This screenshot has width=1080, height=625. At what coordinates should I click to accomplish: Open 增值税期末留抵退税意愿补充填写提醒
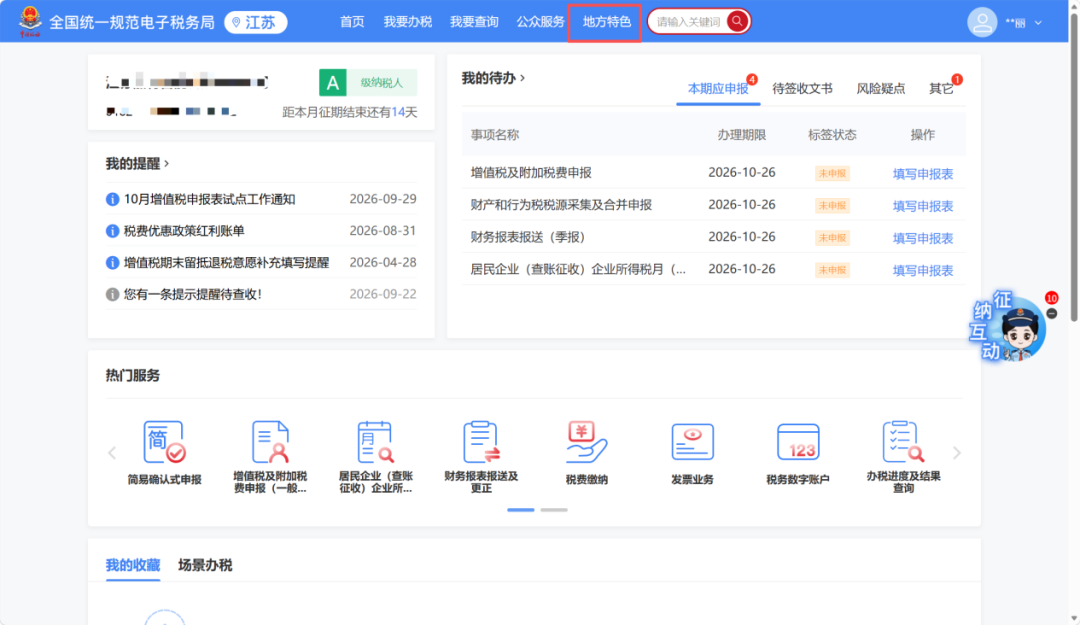(x=226, y=263)
